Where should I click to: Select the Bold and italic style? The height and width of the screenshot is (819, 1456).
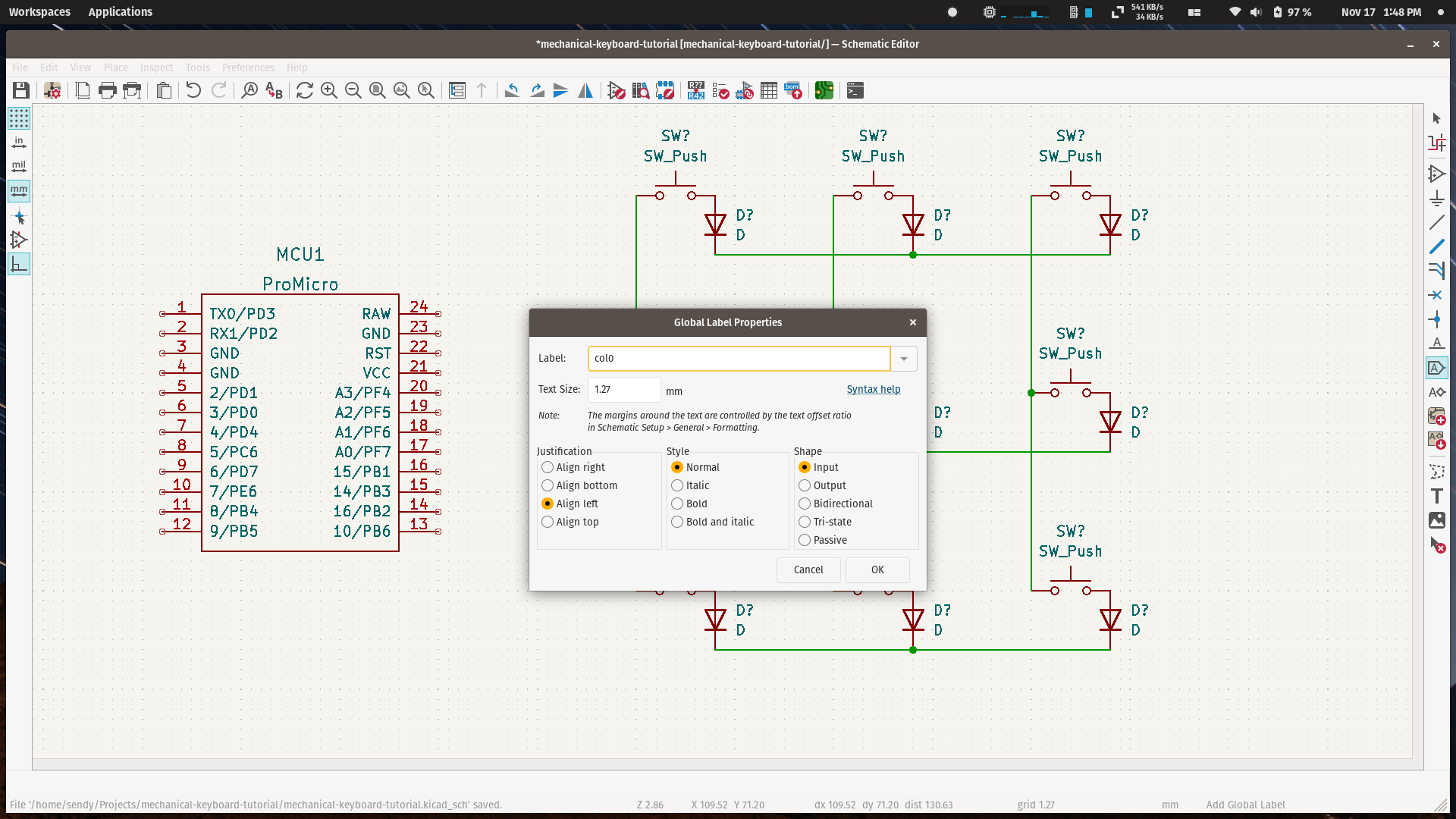(677, 521)
